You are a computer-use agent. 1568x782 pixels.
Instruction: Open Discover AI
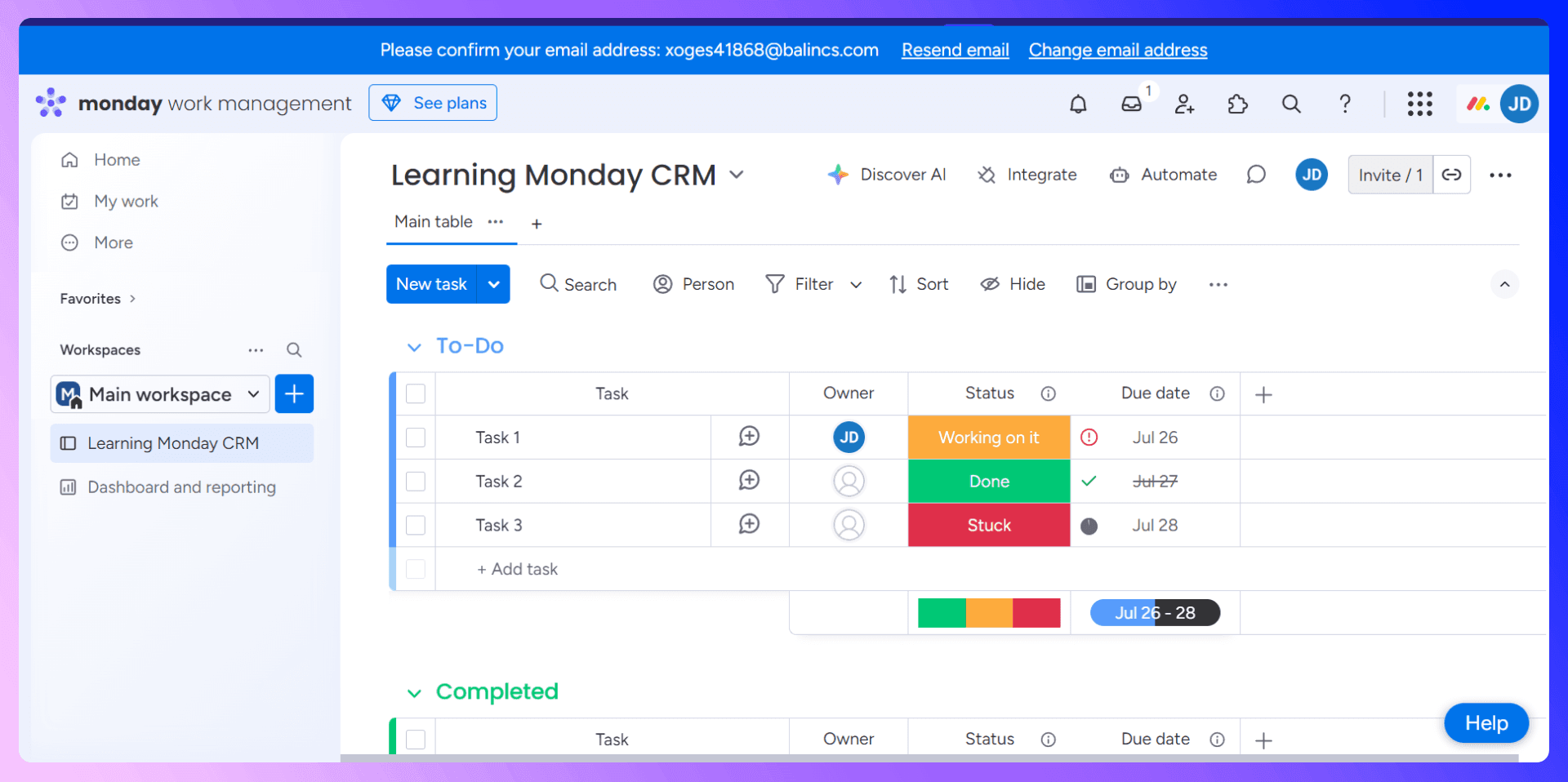point(887,175)
